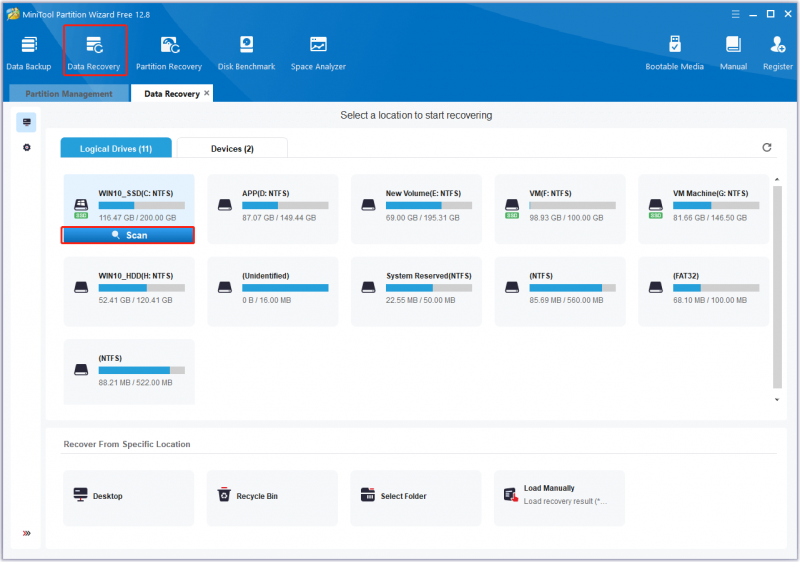Screen dimensions: 800x562
Task: Expand the left sidebar with the chevron arrows
Action: (x=27, y=533)
